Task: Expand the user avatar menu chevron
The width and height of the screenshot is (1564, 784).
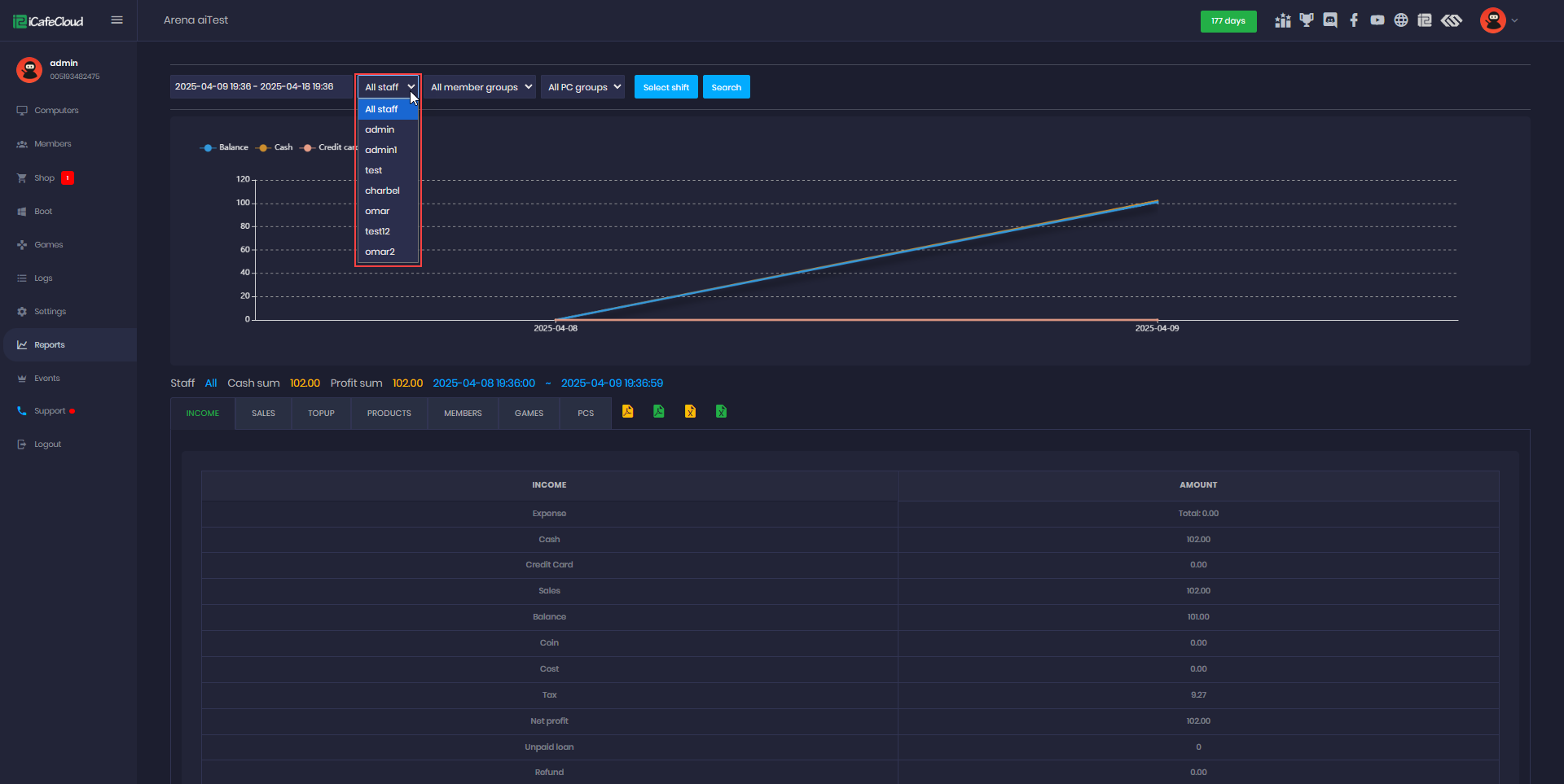Action: [1514, 21]
